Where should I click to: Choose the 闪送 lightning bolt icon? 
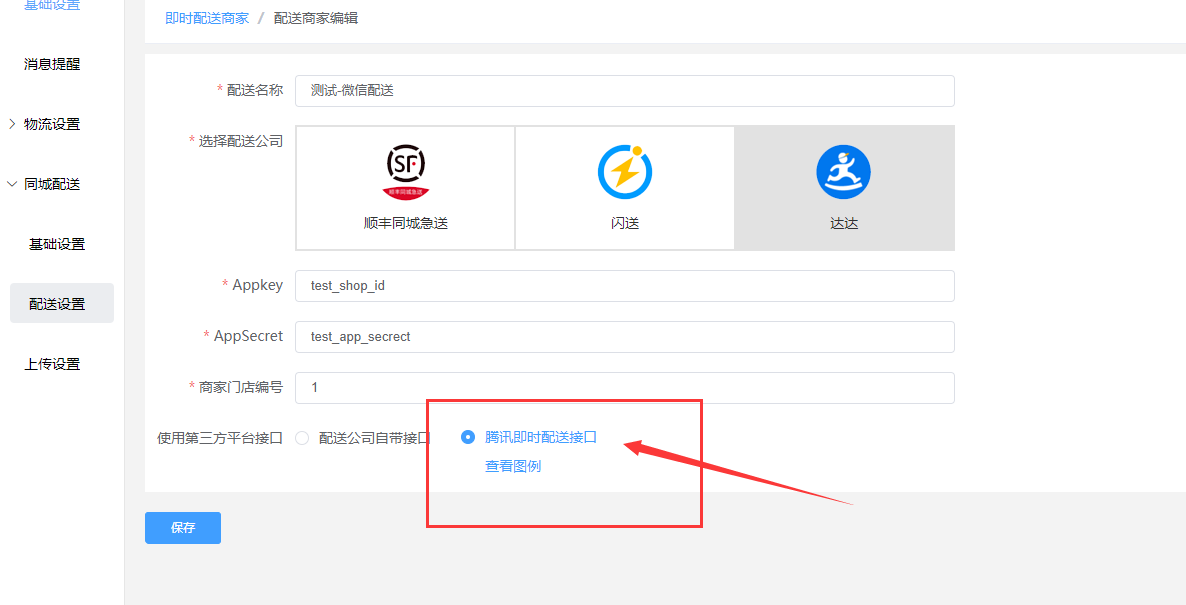(625, 172)
